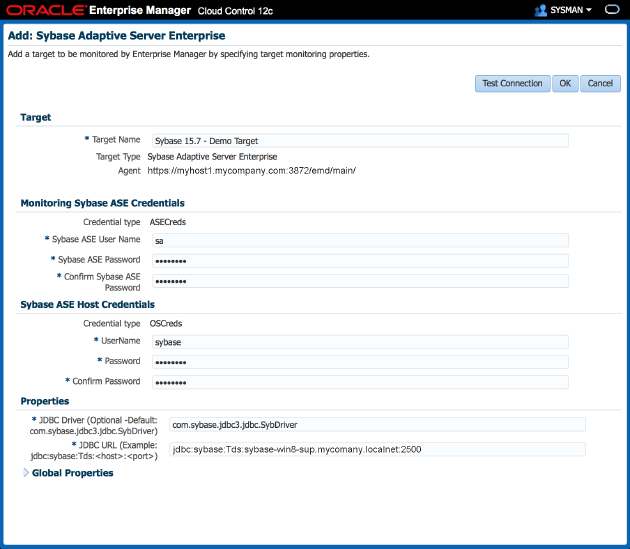Screen dimensions: 630x549
Task: Click the ASECreds credential type value
Action: click(x=168, y=222)
